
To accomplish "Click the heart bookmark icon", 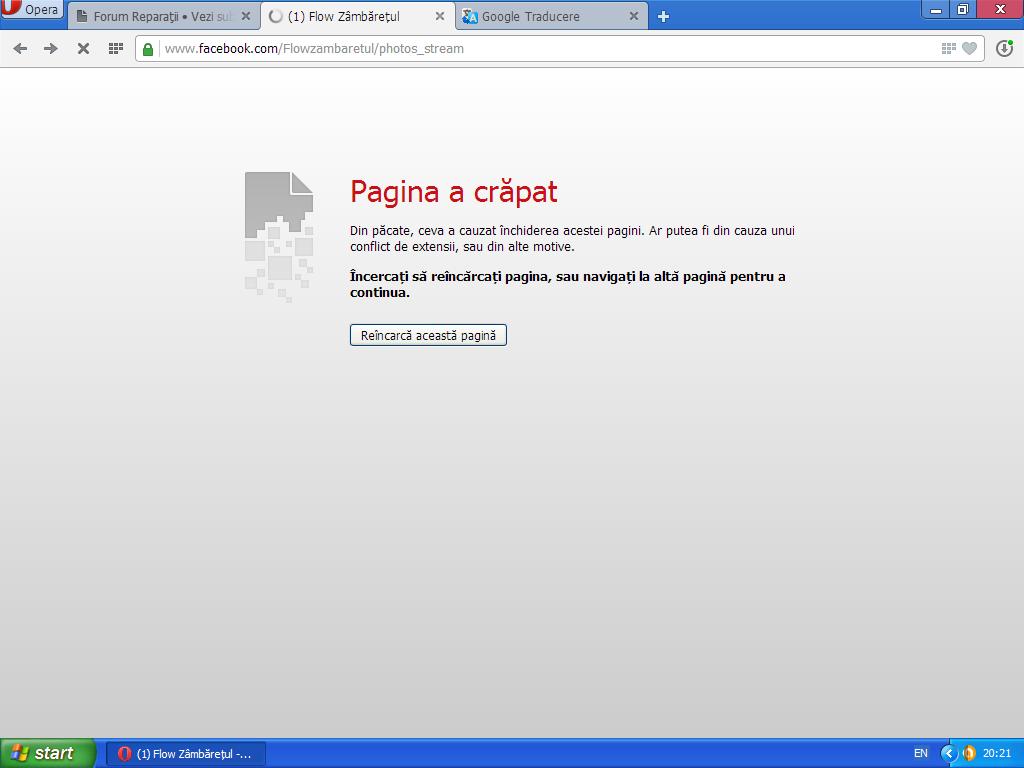I will tap(970, 48).
